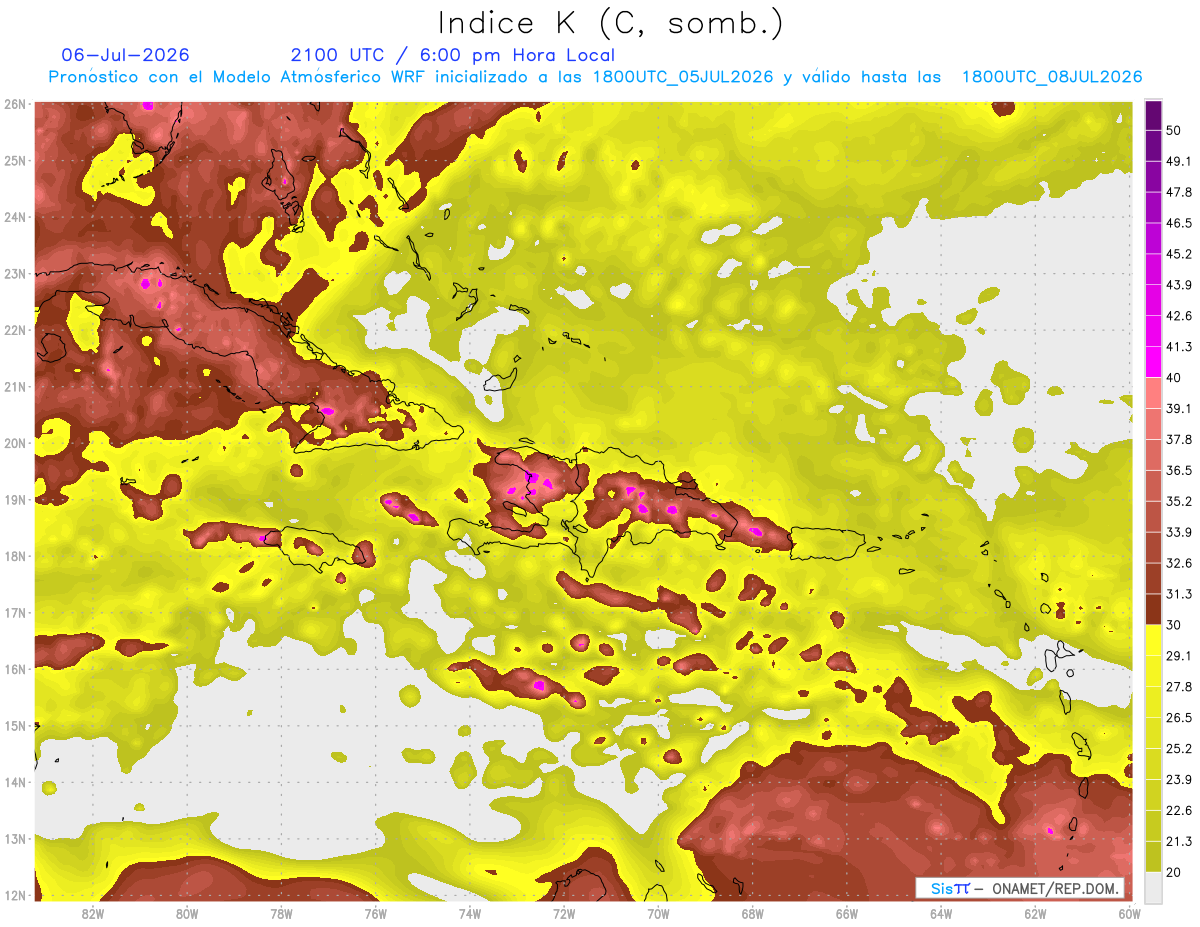
Task: Click the latitude label "21N"
Action: pos(15,387)
